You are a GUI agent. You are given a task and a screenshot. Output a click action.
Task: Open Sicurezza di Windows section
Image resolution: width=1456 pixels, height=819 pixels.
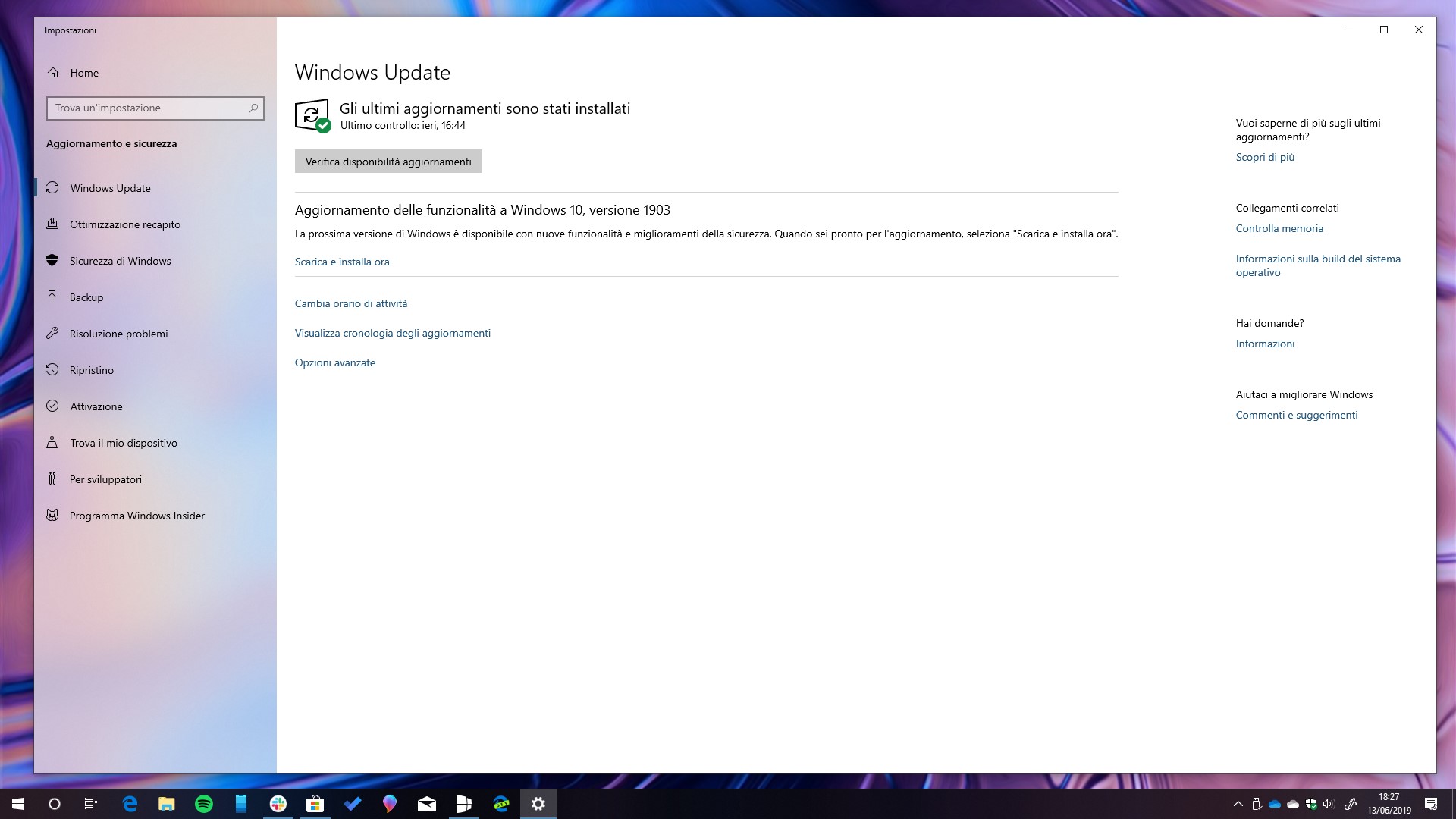[x=155, y=261]
